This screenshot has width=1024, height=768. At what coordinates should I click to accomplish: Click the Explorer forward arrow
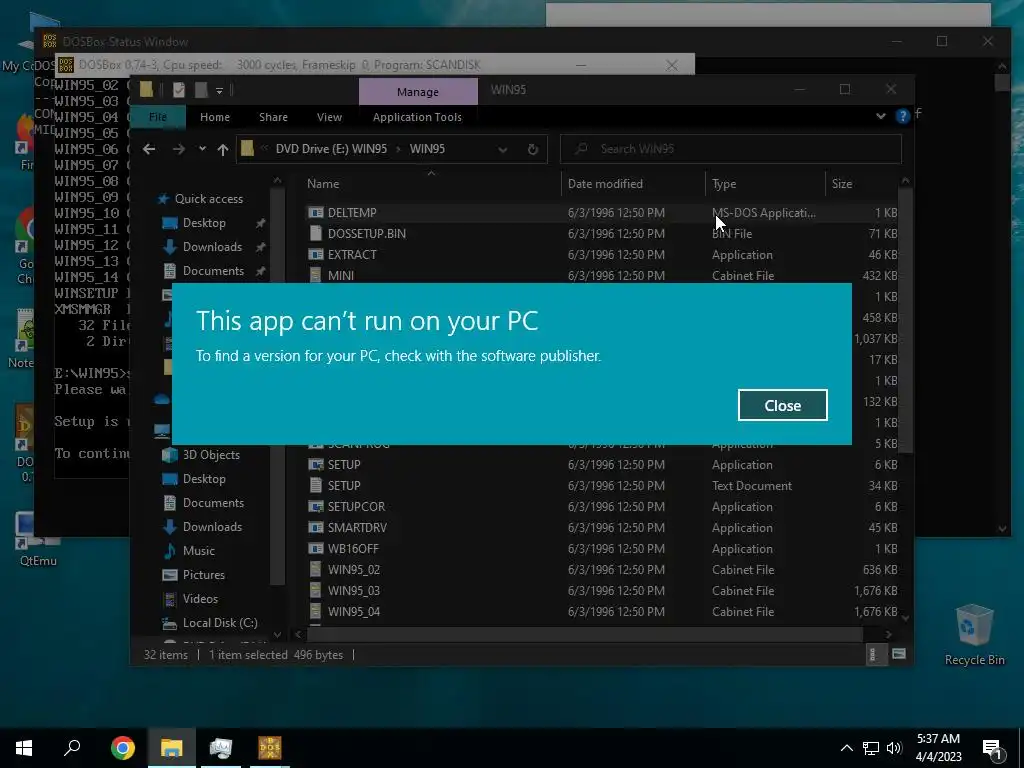tap(178, 149)
